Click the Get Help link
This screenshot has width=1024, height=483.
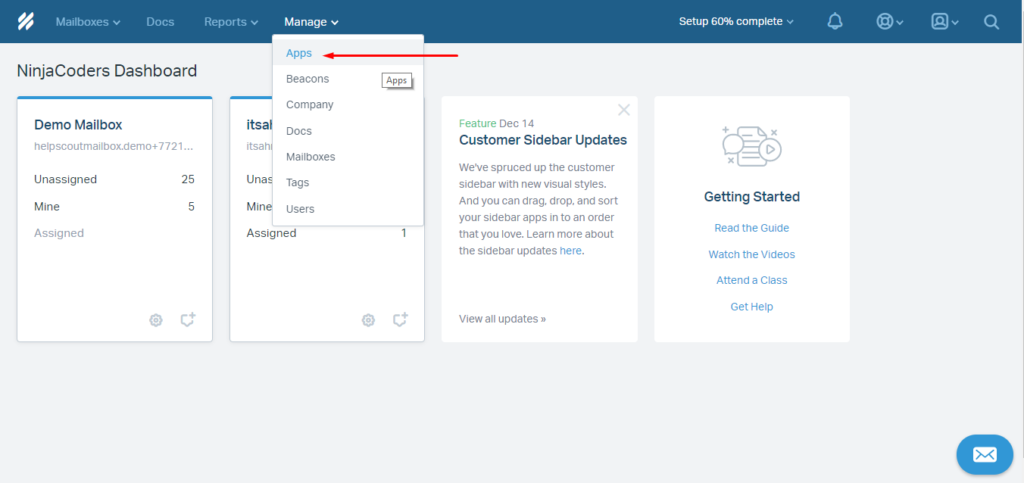tap(752, 306)
